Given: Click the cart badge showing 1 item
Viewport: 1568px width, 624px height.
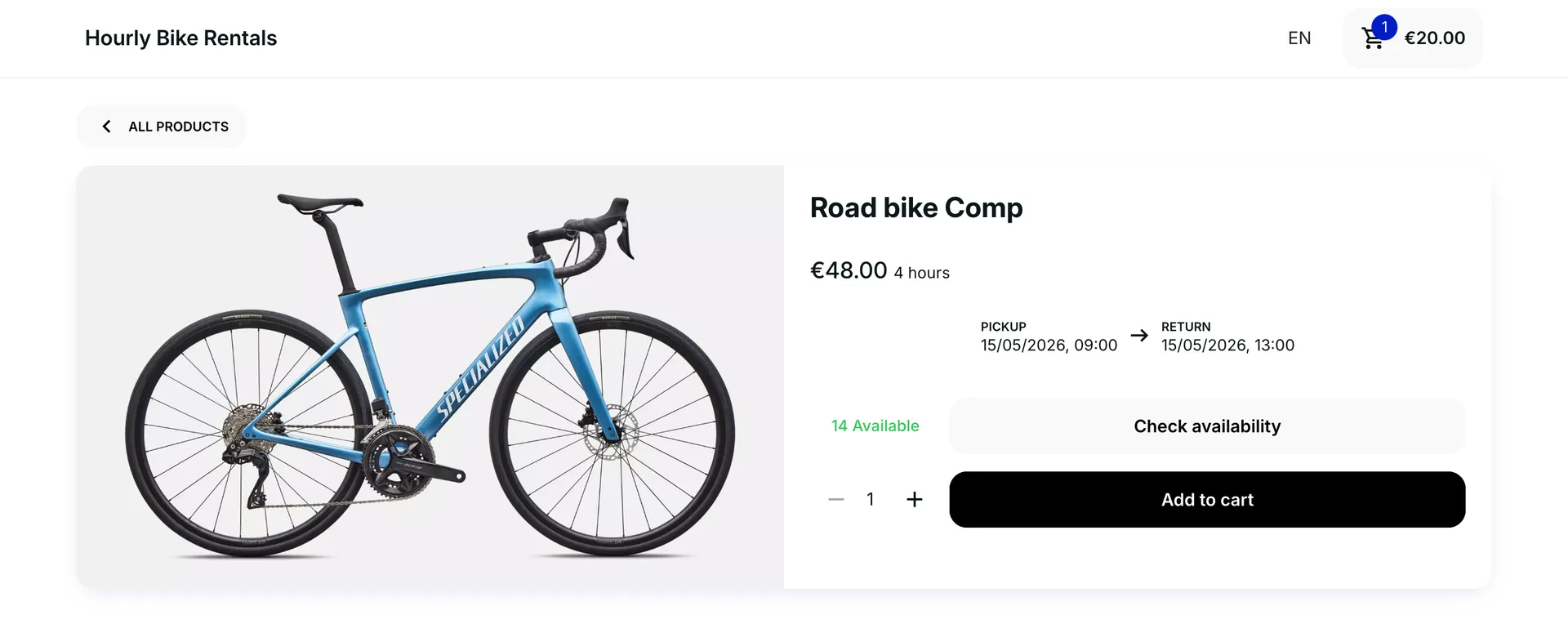Looking at the screenshot, I should tap(1384, 27).
